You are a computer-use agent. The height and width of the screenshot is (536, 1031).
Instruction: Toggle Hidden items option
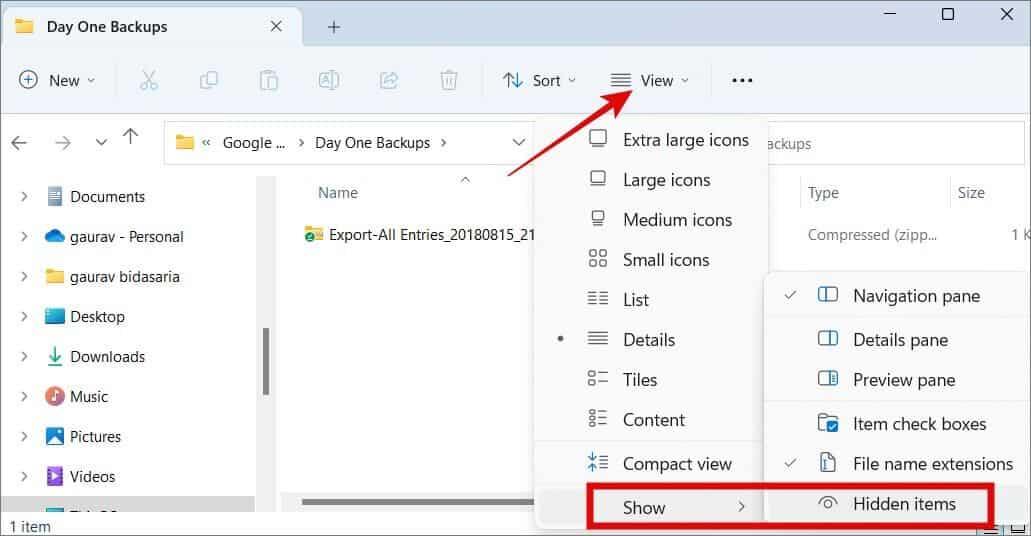[x=888, y=504]
